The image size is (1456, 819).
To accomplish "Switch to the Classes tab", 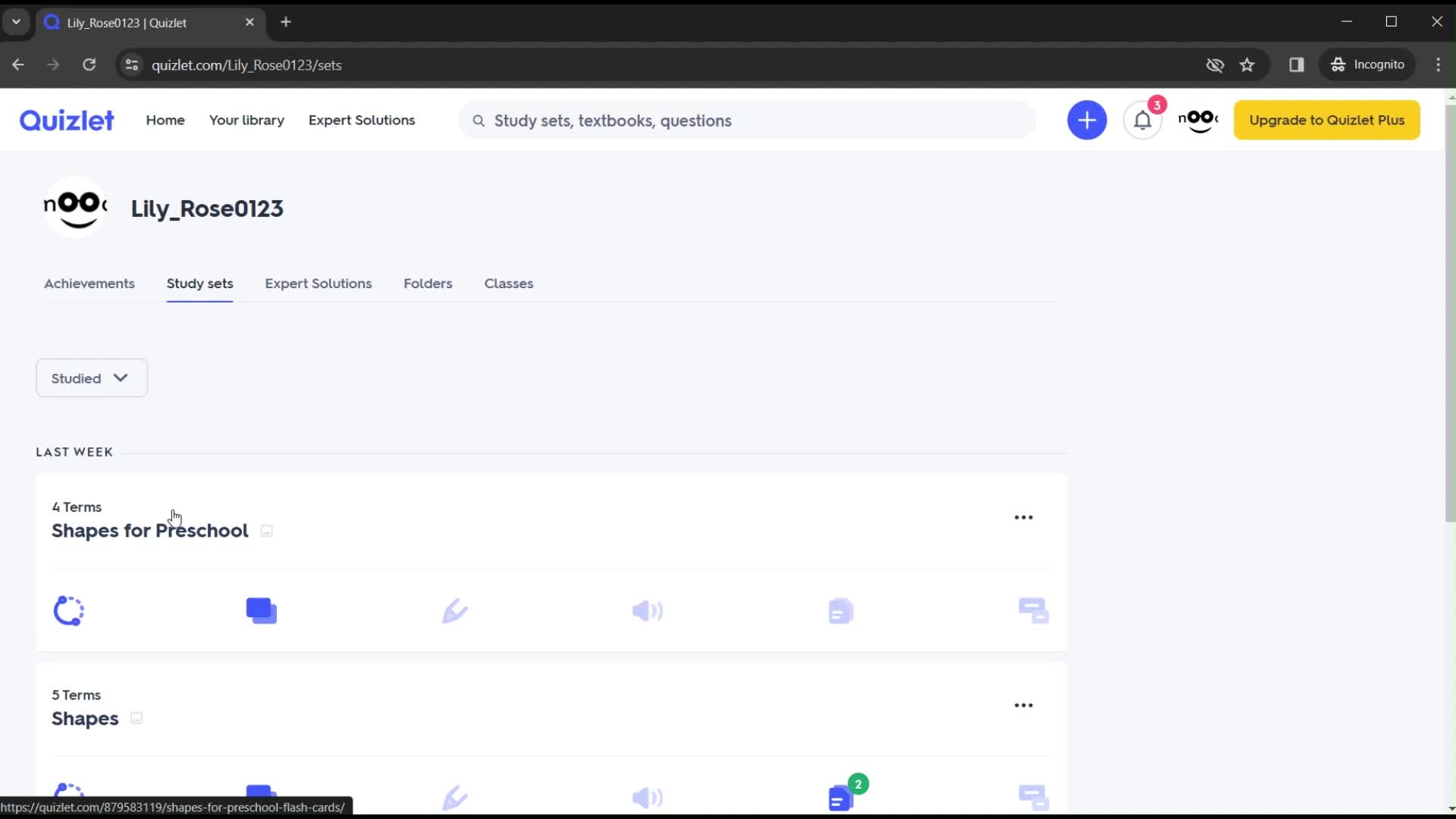I will pyautogui.click(x=509, y=284).
